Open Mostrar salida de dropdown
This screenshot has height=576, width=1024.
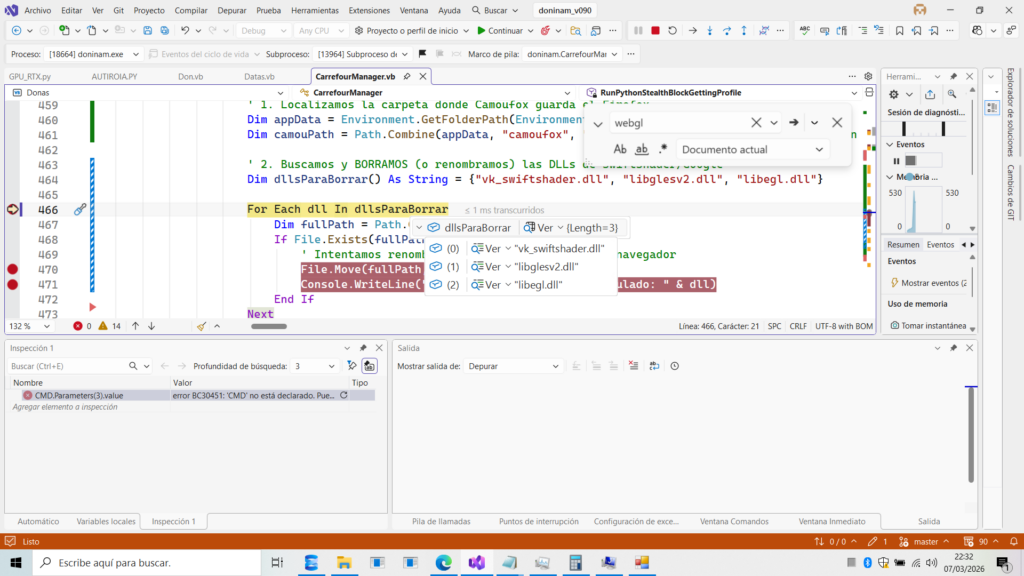tap(514, 366)
